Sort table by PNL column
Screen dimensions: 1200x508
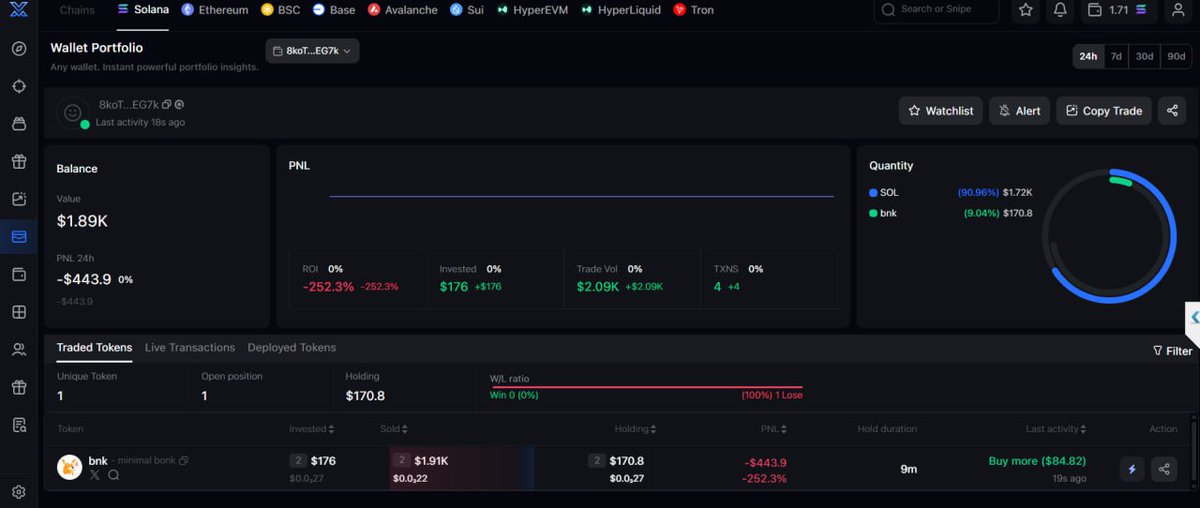(773, 429)
